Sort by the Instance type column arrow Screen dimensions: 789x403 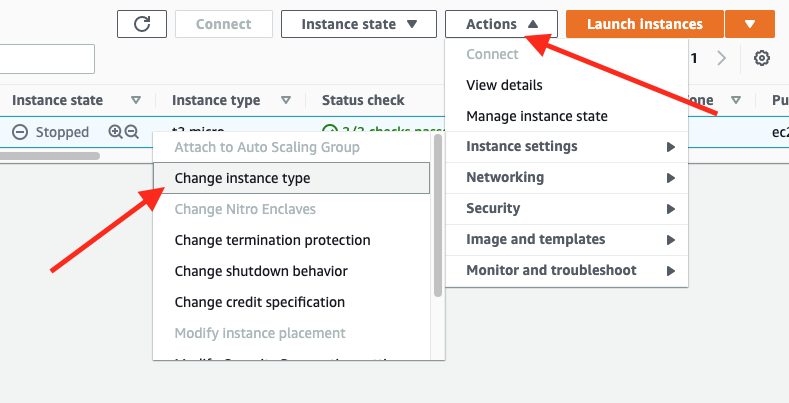tap(286, 100)
